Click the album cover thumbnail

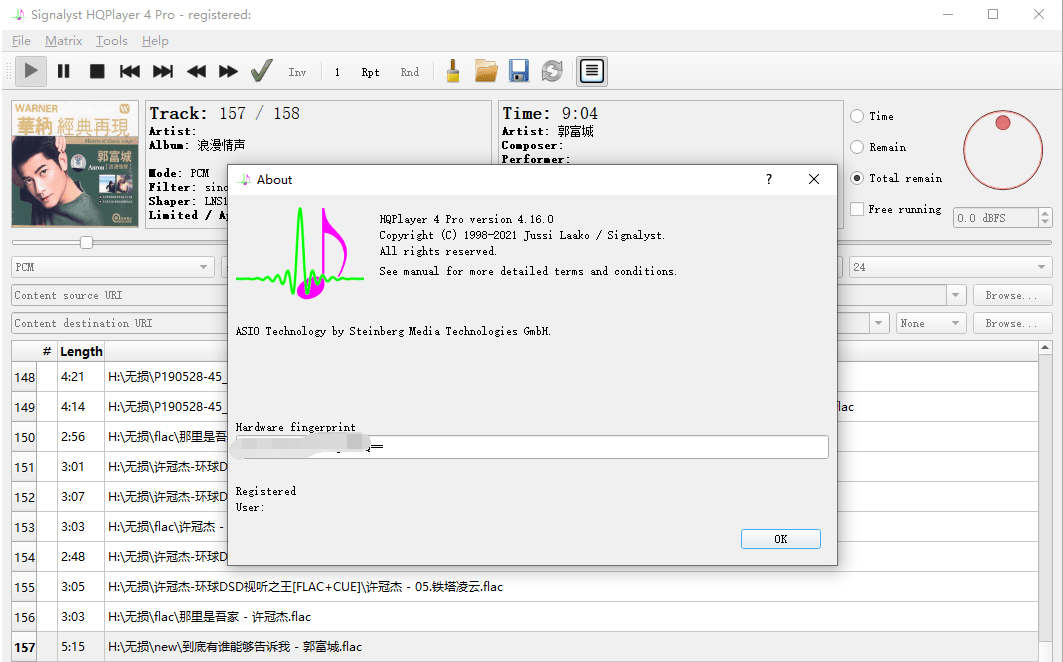point(75,163)
